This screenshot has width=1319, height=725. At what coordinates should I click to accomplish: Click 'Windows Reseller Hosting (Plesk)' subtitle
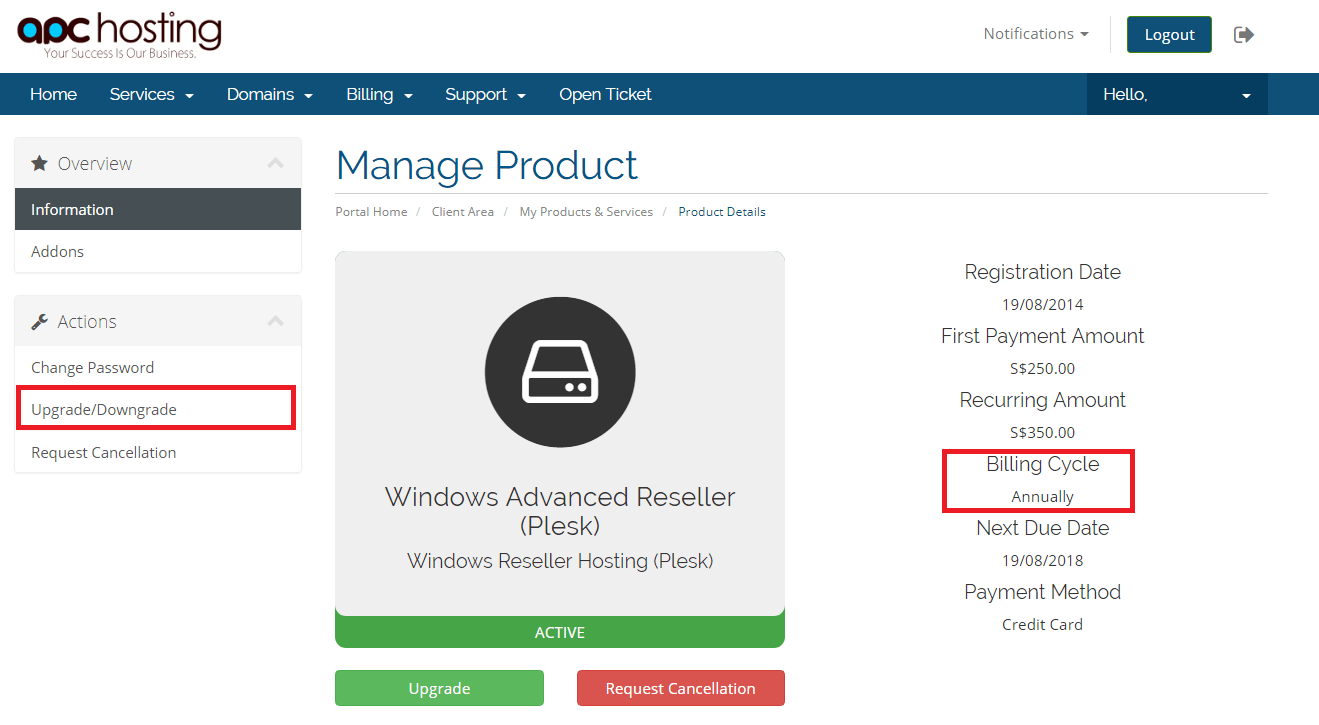(560, 561)
